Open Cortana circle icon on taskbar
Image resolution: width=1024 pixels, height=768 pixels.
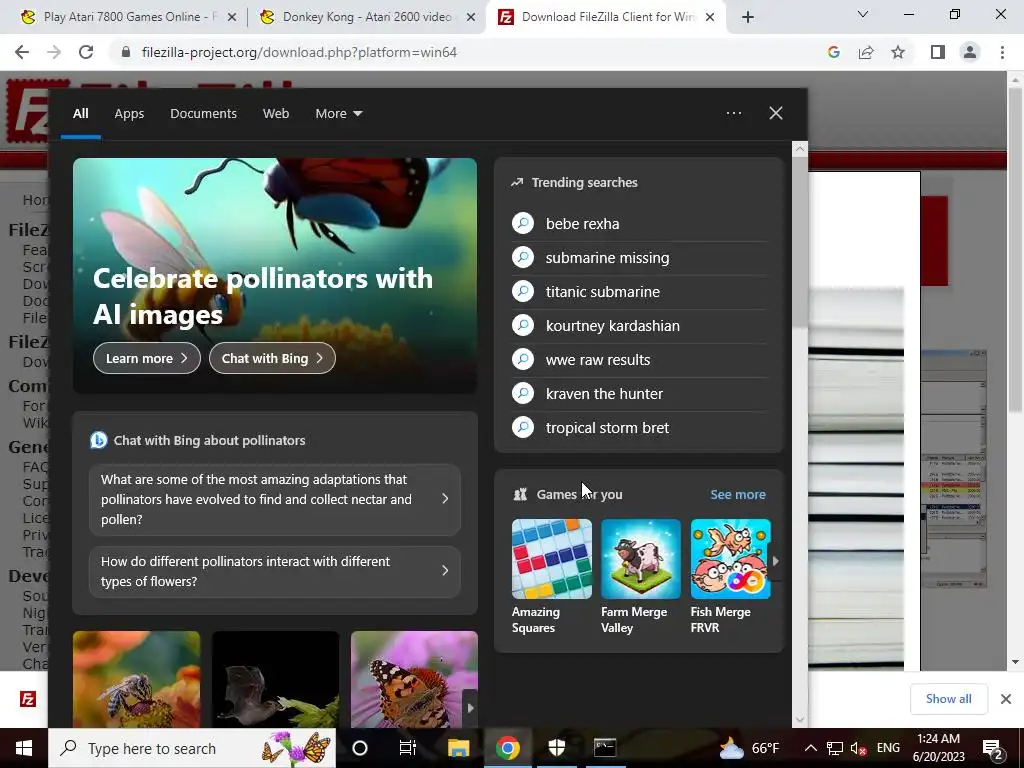coord(360,748)
